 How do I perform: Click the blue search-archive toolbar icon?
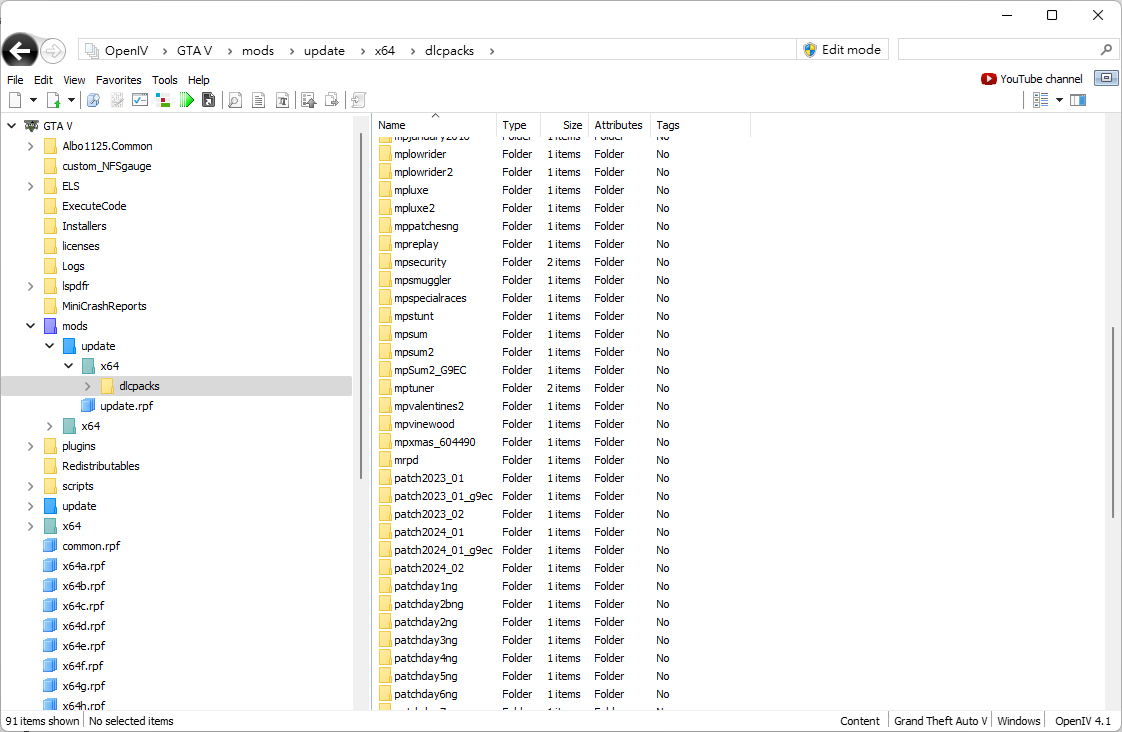coord(93,100)
